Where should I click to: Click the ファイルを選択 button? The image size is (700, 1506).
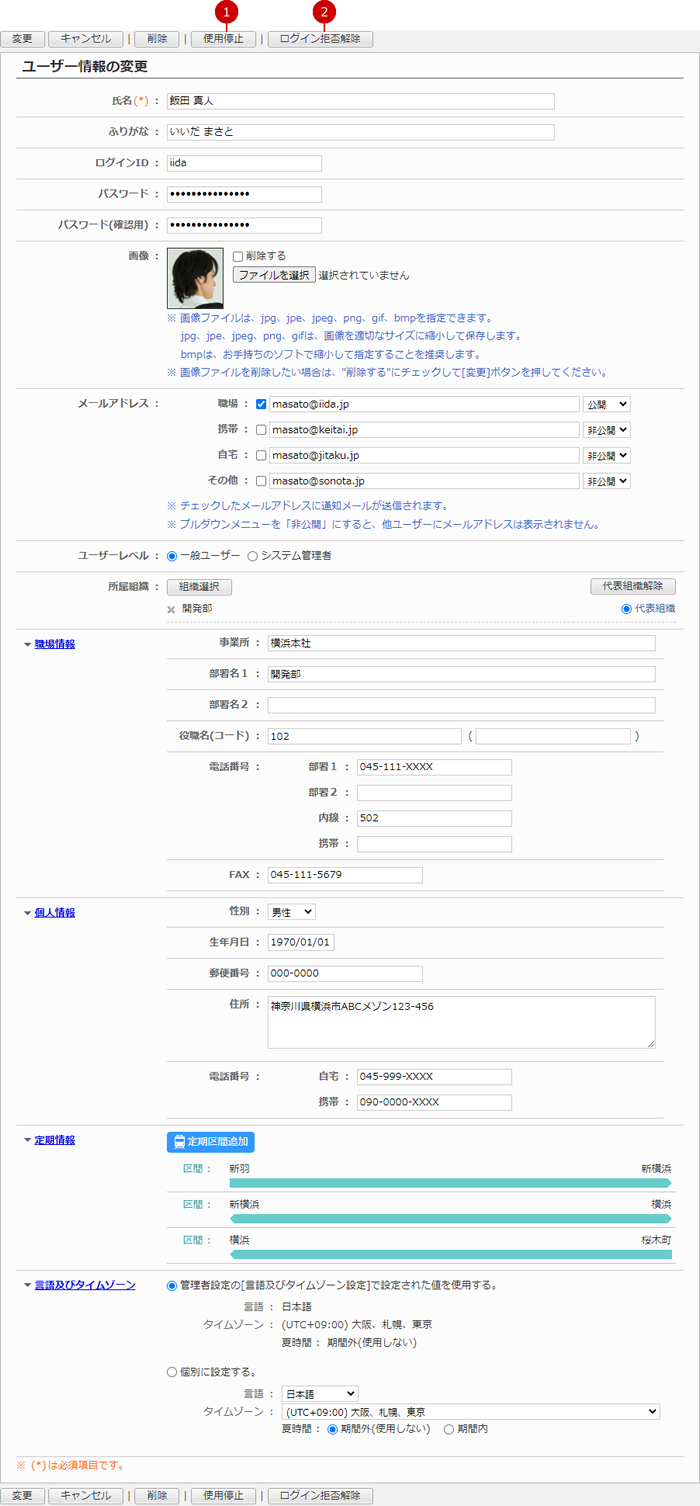pyautogui.click(x=274, y=274)
